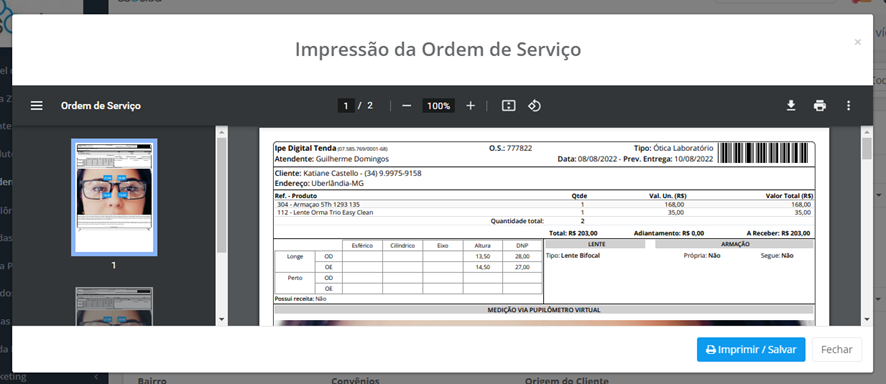Viewport: 886px width, 384px height.
Task: Click the Imprimir / Salvar button
Action: 751,350
